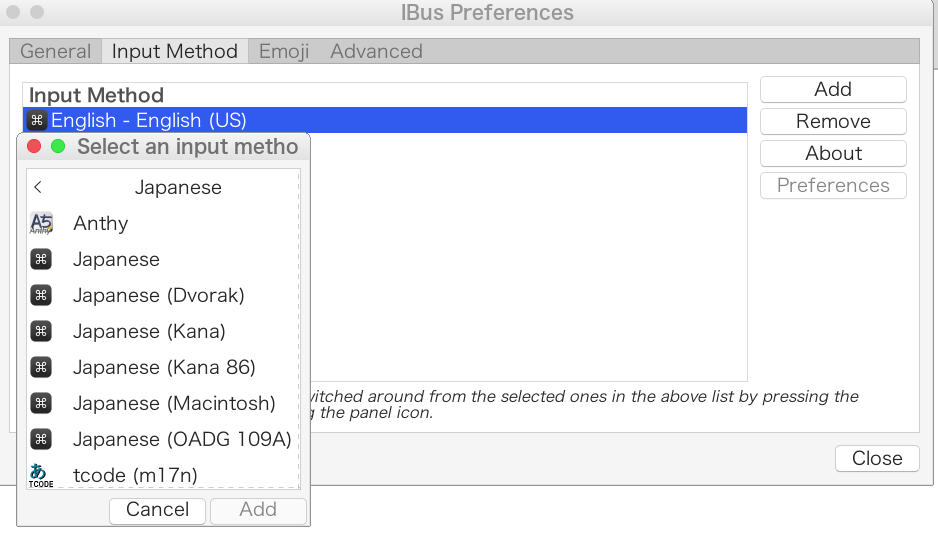938x533 pixels.
Task: Click the Remove button
Action: 833,121
